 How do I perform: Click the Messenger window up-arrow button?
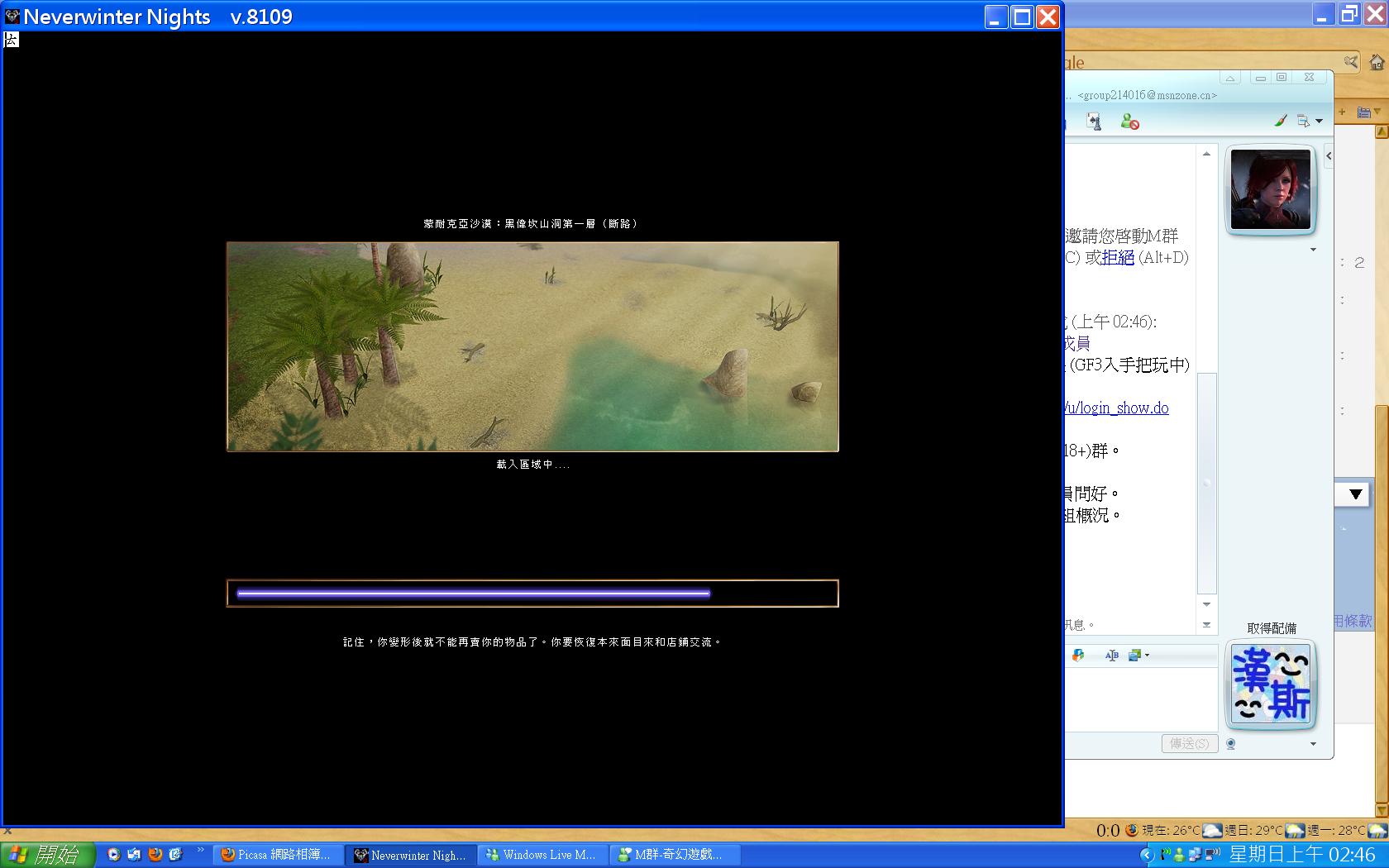1230,78
